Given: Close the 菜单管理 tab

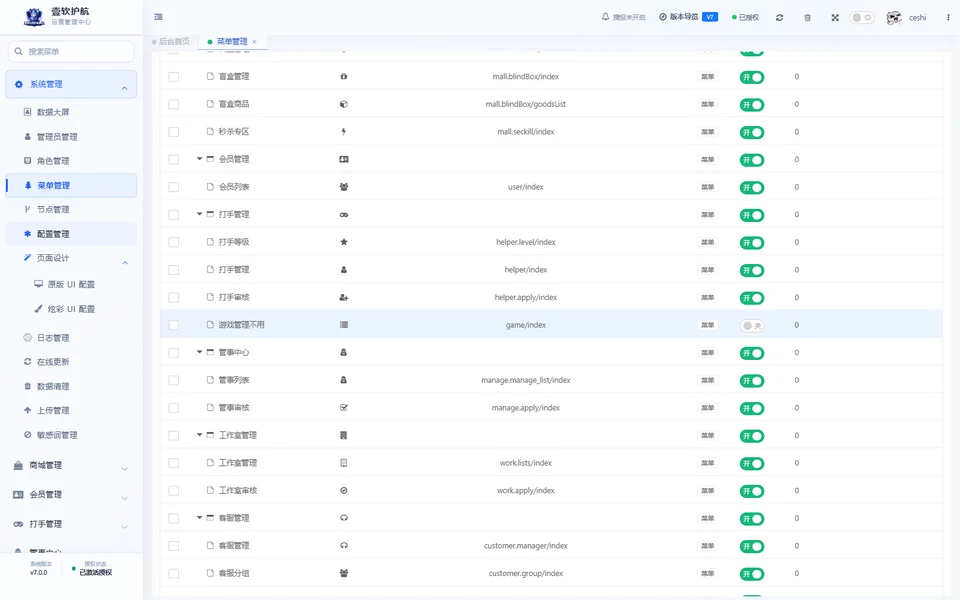Looking at the screenshot, I should (x=254, y=42).
